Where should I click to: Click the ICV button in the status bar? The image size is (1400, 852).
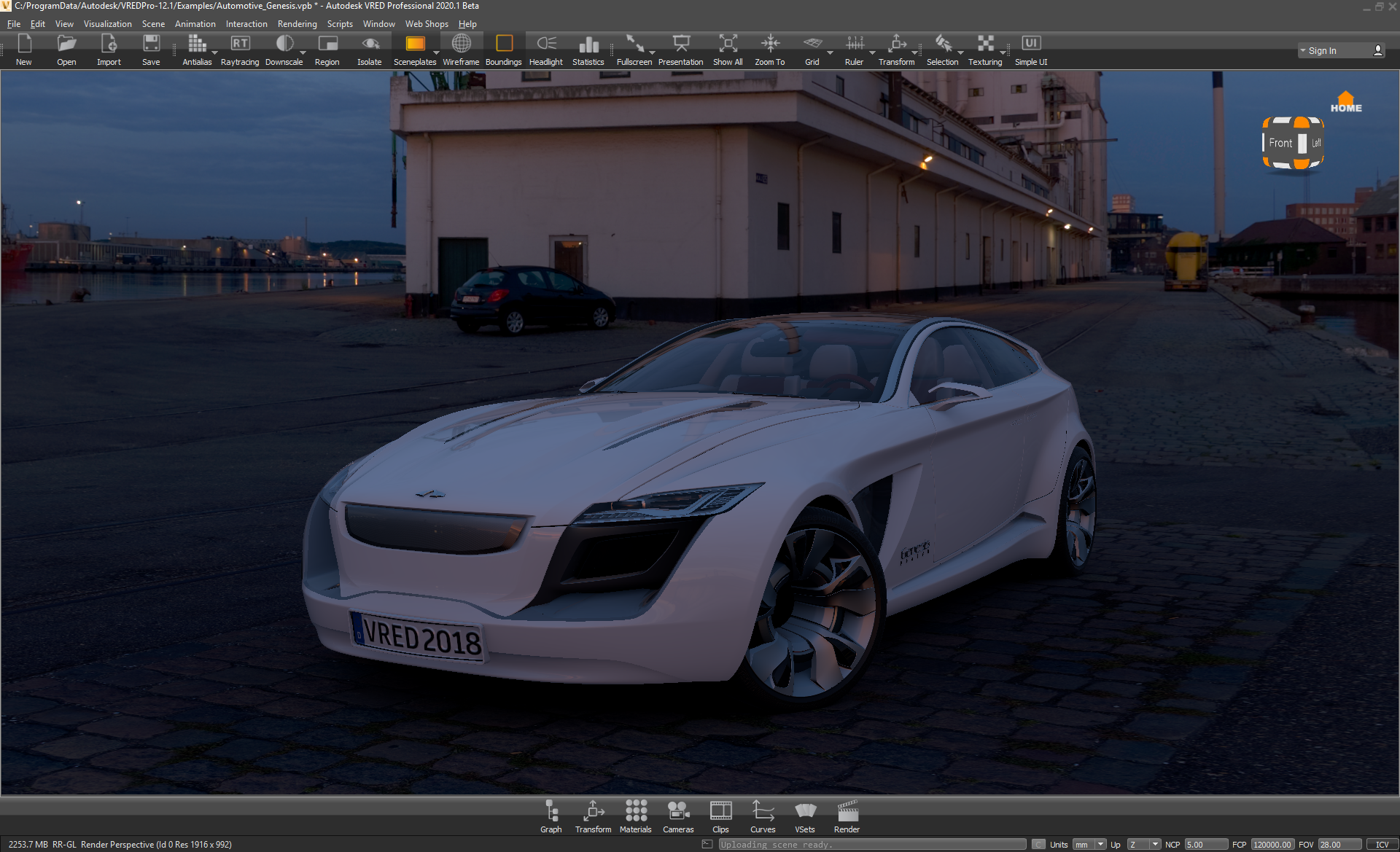pos(1382,845)
